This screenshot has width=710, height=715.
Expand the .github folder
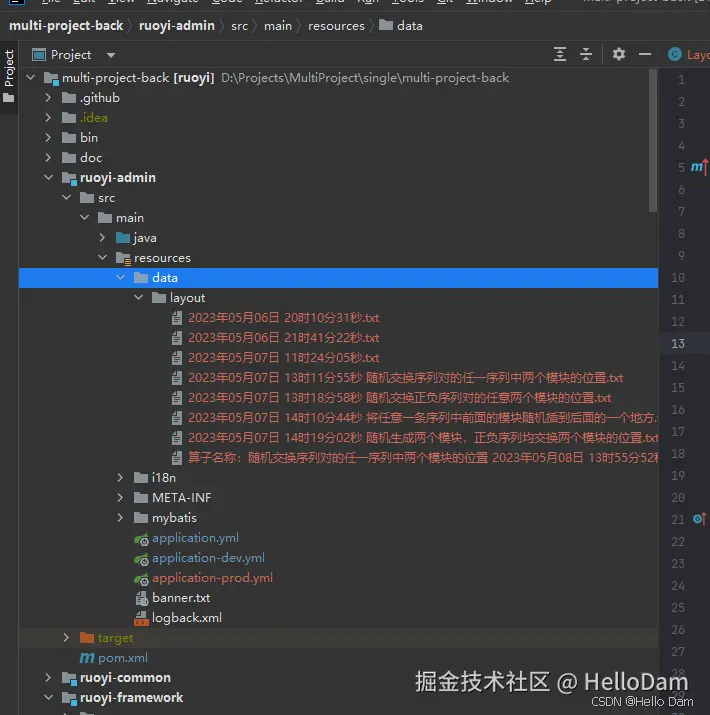click(48, 98)
